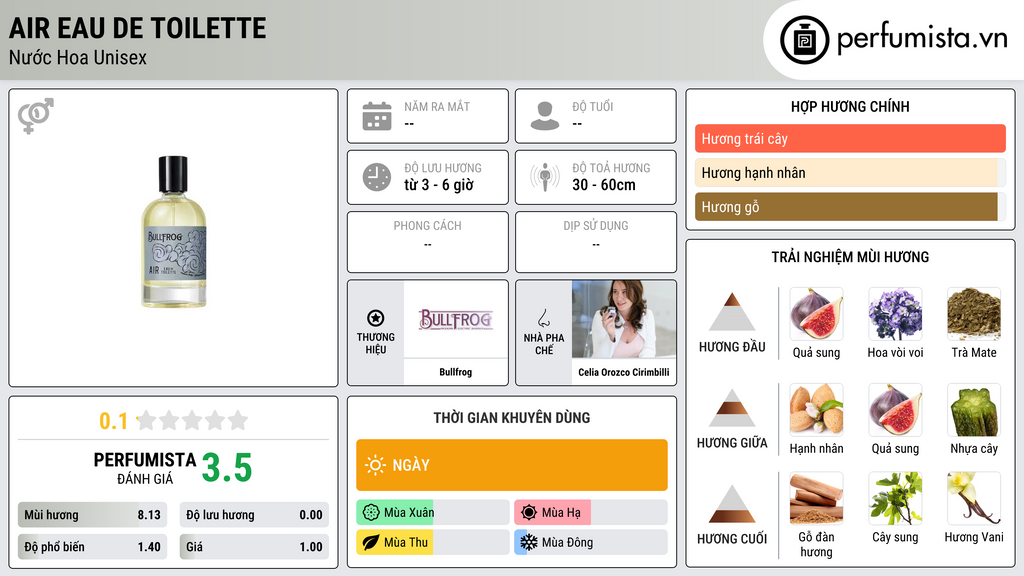Click the Độ lưu hương 0.00 score bar
This screenshot has width=1024, height=576.
[x=254, y=515]
